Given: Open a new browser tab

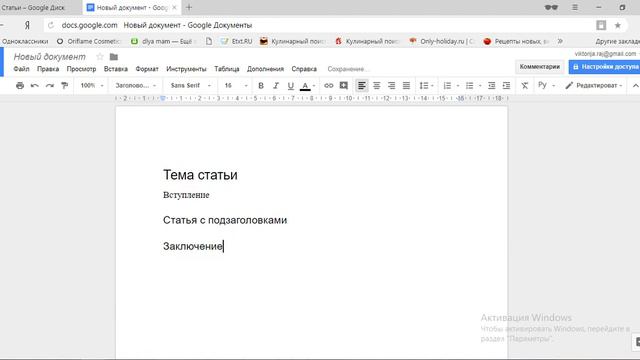Looking at the screenshot, I should 189,7.
